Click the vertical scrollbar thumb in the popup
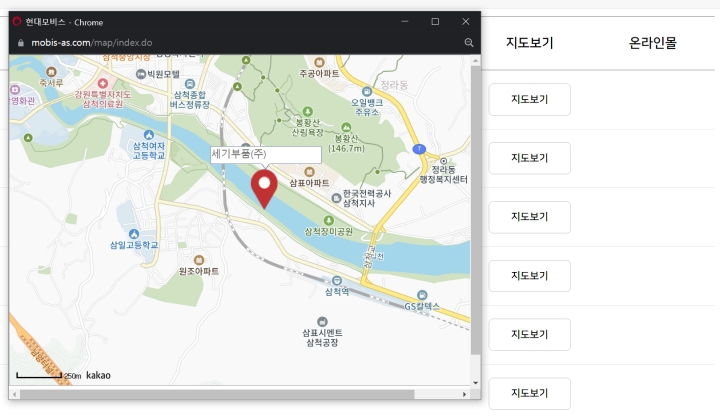 475,210
